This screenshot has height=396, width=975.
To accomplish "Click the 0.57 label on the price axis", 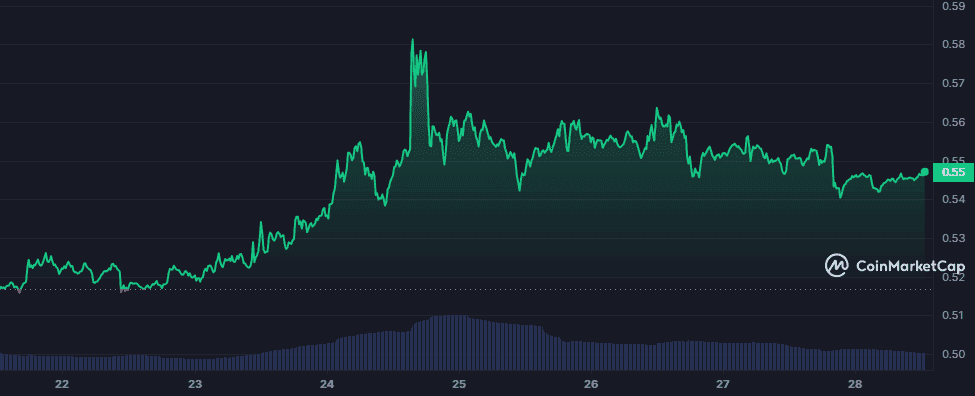I will (x=953, y=83).
